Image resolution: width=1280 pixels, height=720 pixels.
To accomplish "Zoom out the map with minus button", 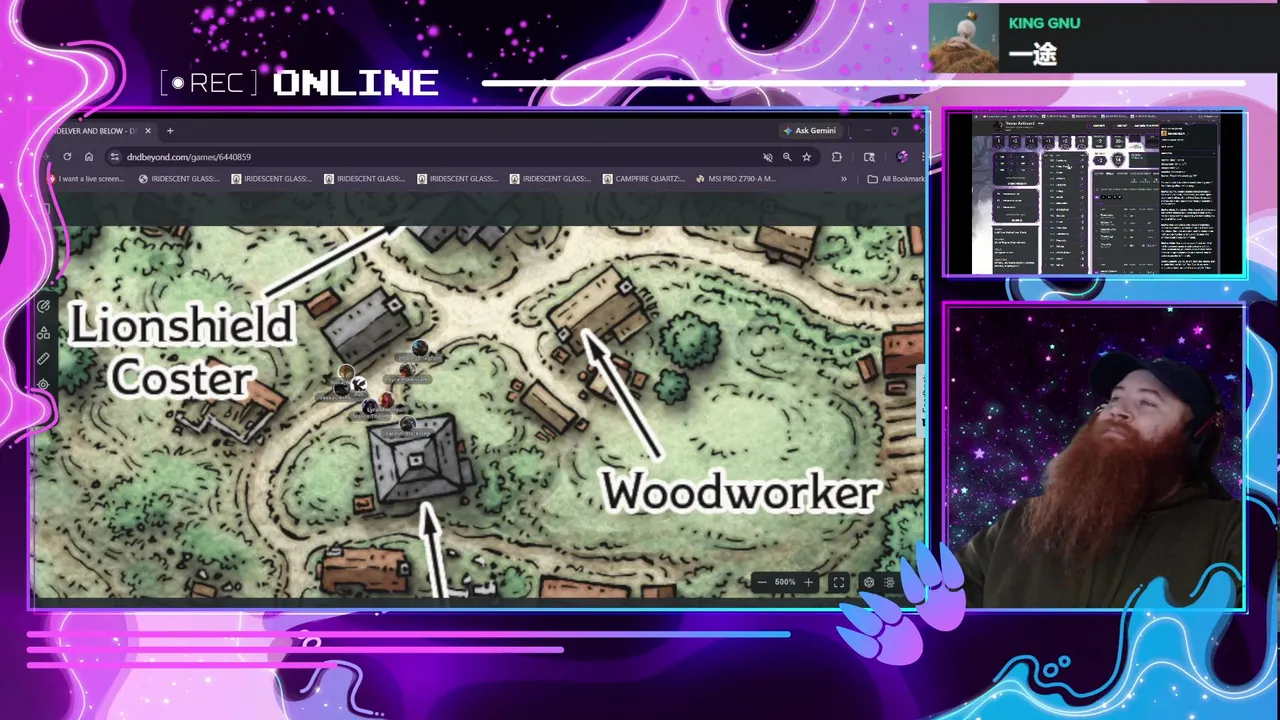I will click(x=762, y=582).
